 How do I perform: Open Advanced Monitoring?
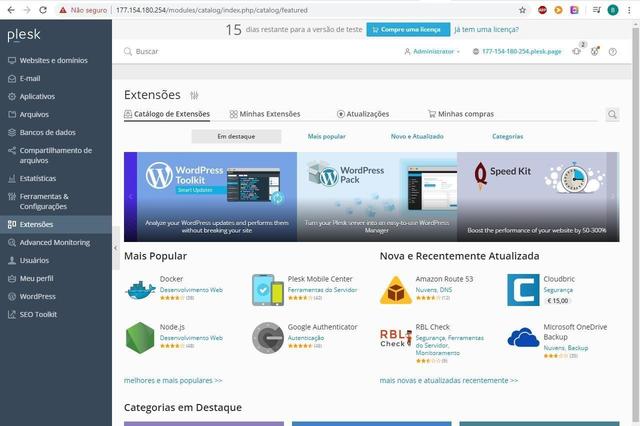tap(56, 242)
